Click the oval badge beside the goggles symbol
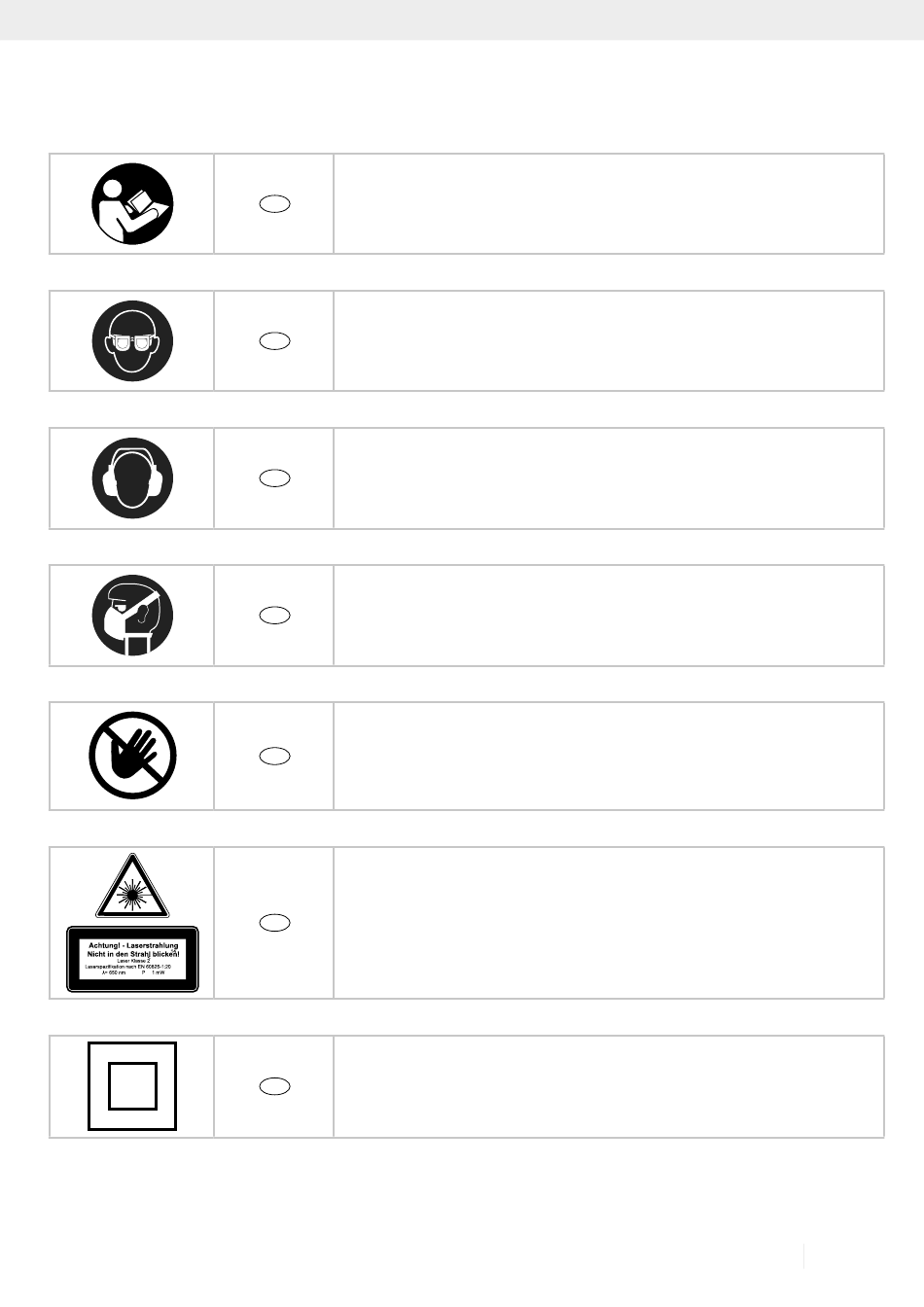The height and width of the screenshot is (1307, 924). (274, 340)
